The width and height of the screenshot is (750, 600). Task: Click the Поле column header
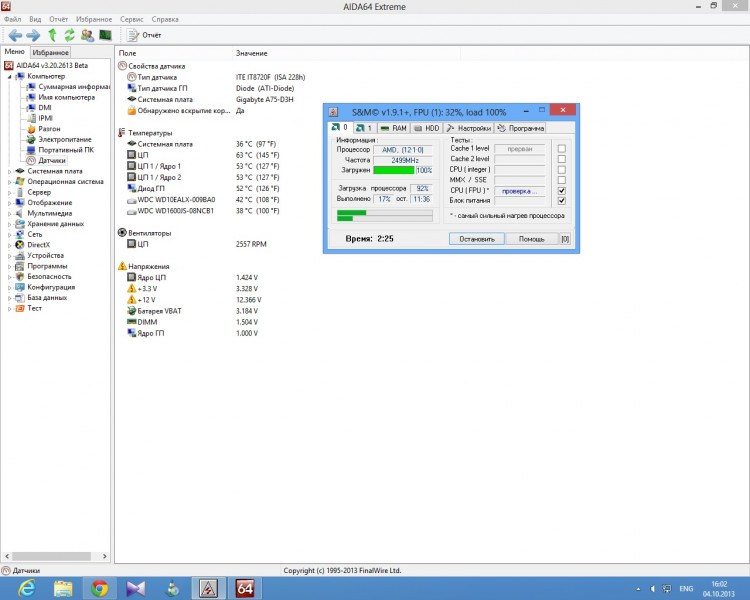[174, 53]
